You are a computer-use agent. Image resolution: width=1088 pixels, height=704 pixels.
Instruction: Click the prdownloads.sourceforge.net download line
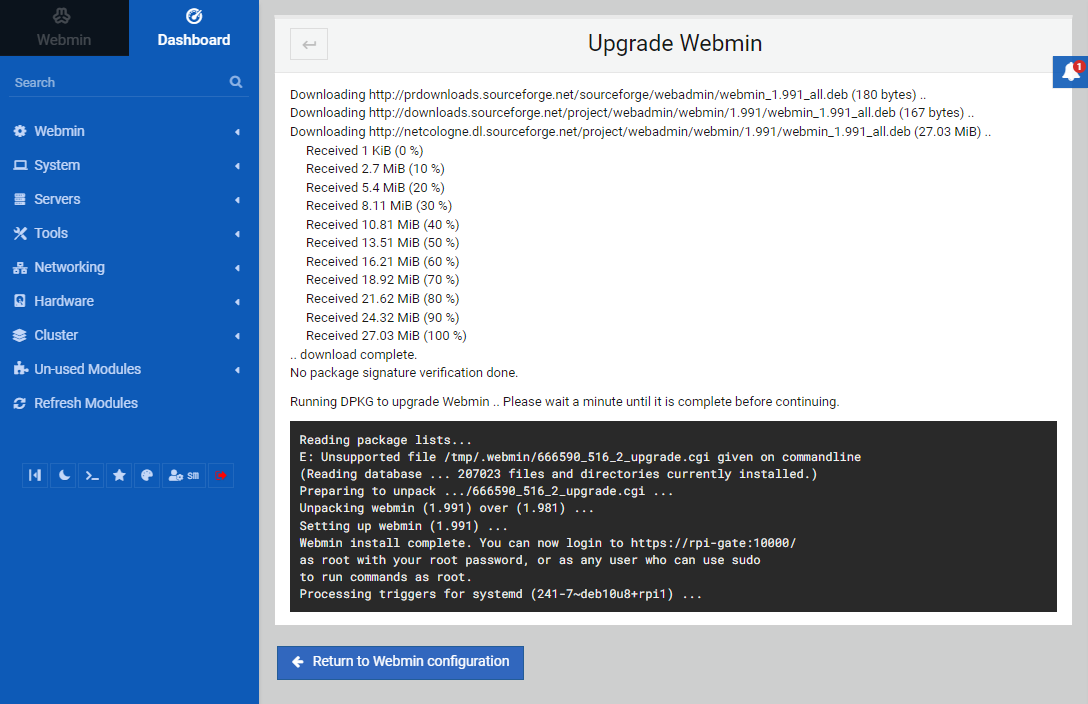coord(608,94)
